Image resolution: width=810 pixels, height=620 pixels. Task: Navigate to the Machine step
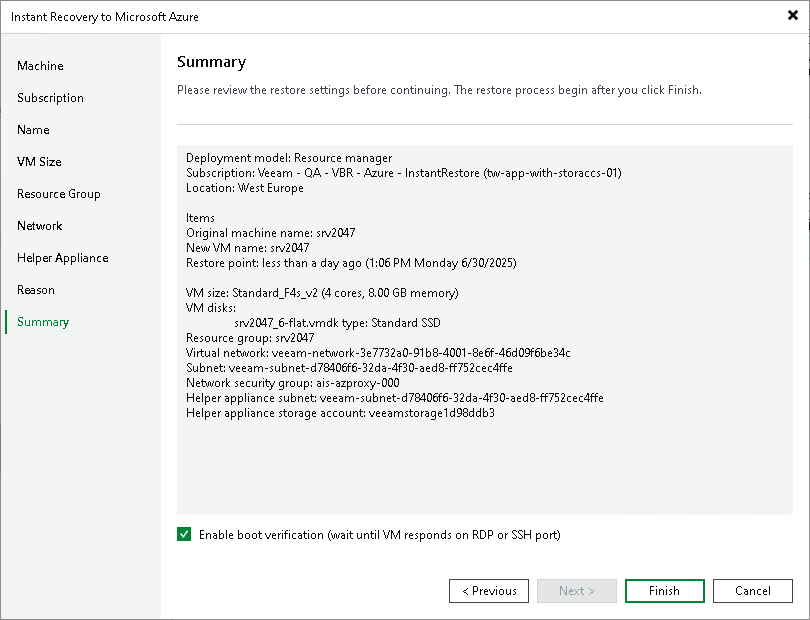(40, 65)
